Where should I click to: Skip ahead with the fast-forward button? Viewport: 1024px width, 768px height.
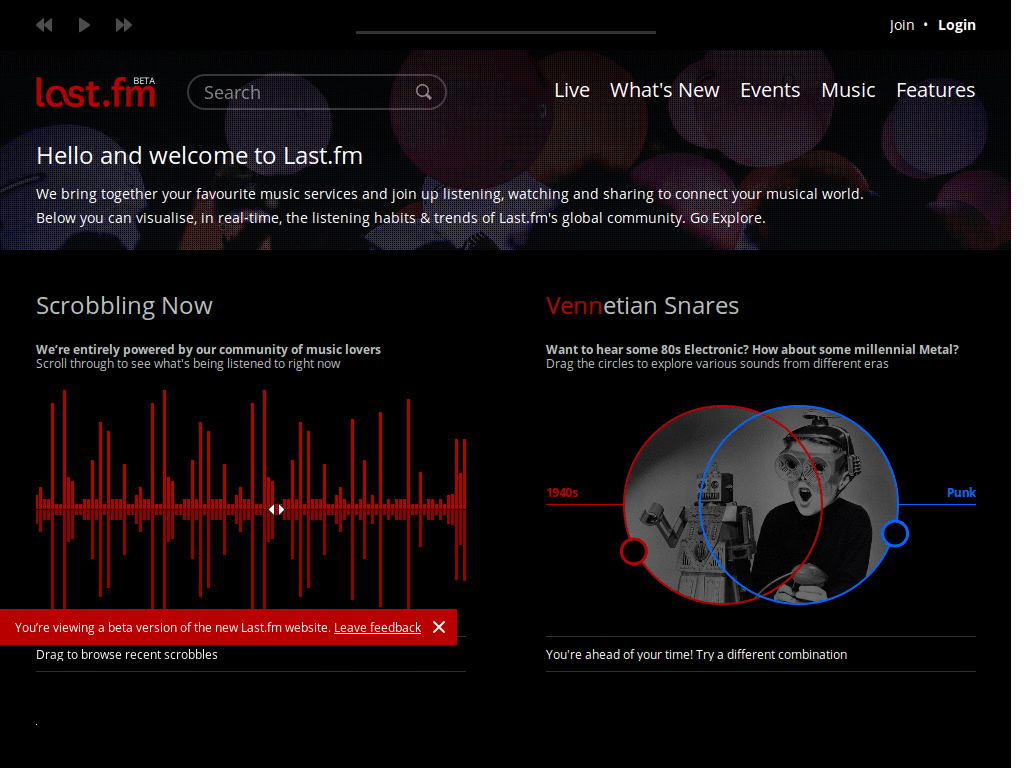point(123,25)
